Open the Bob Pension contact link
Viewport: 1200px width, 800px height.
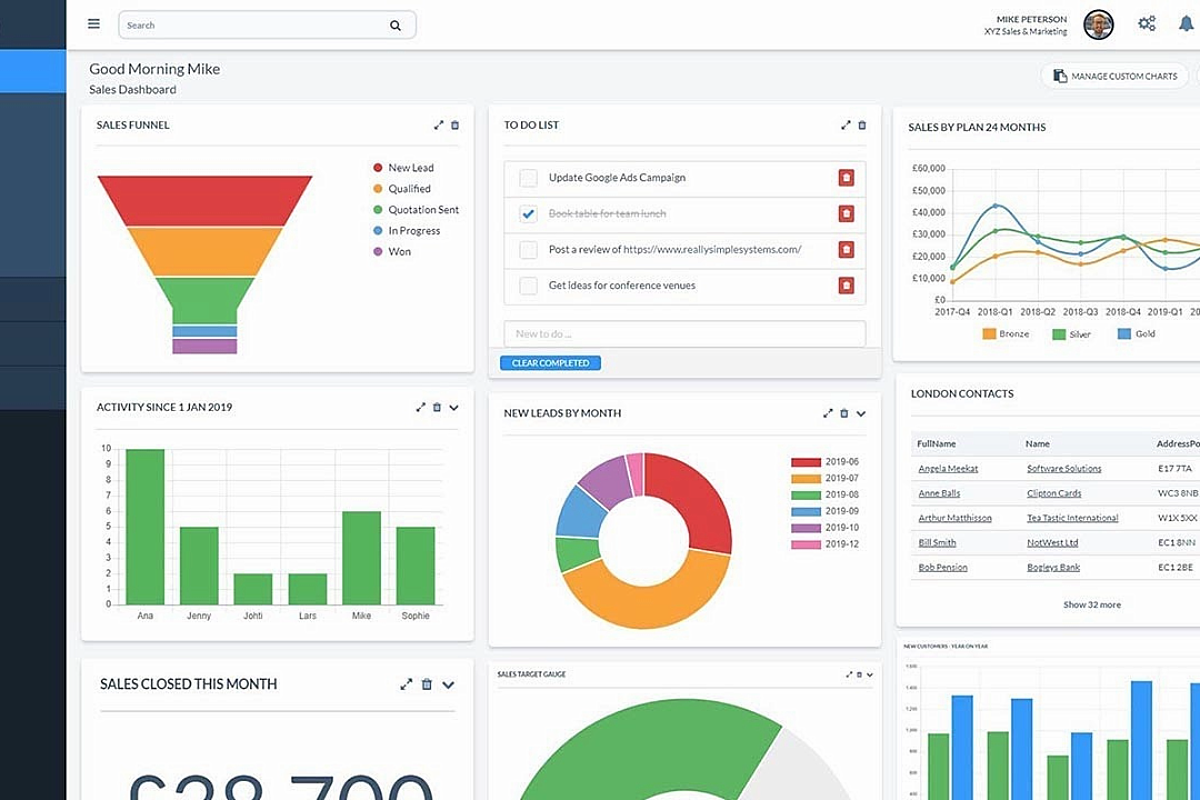(x=943, y=568)
